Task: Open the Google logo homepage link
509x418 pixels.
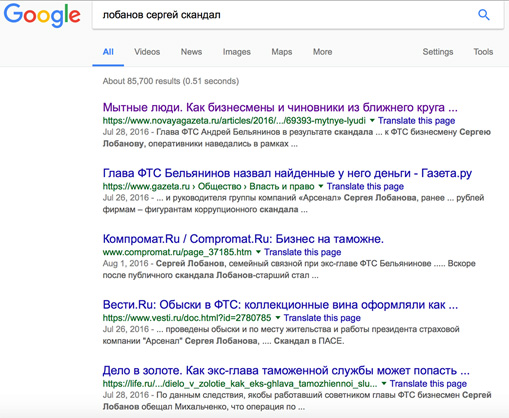Action: coord(42,15)
